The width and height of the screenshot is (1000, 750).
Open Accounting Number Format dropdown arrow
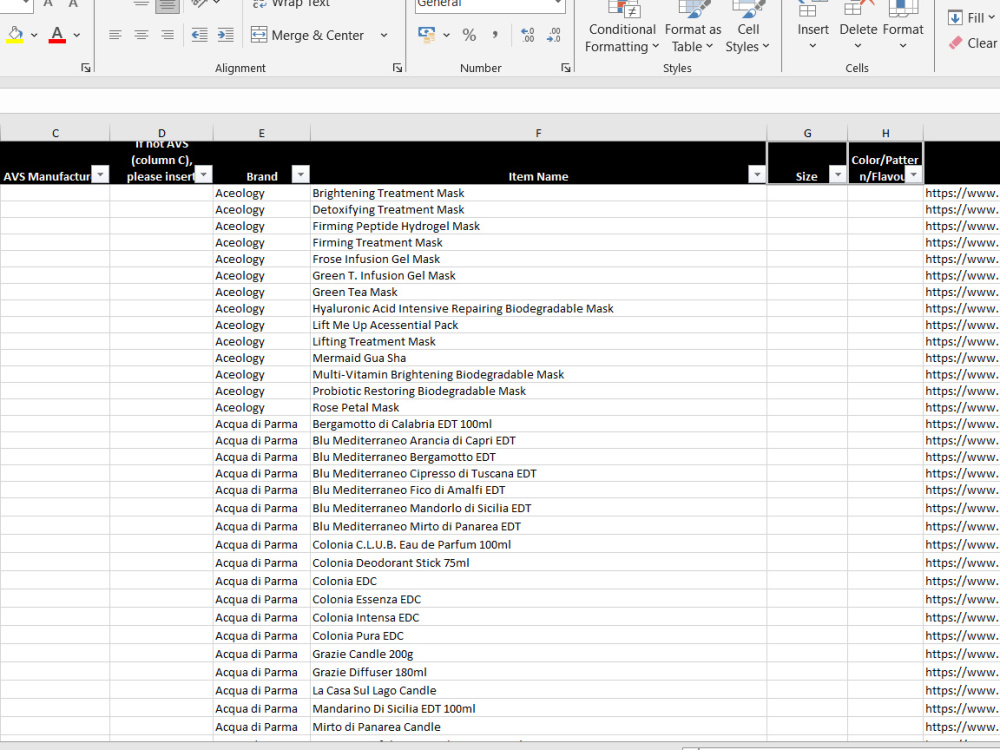446,35
